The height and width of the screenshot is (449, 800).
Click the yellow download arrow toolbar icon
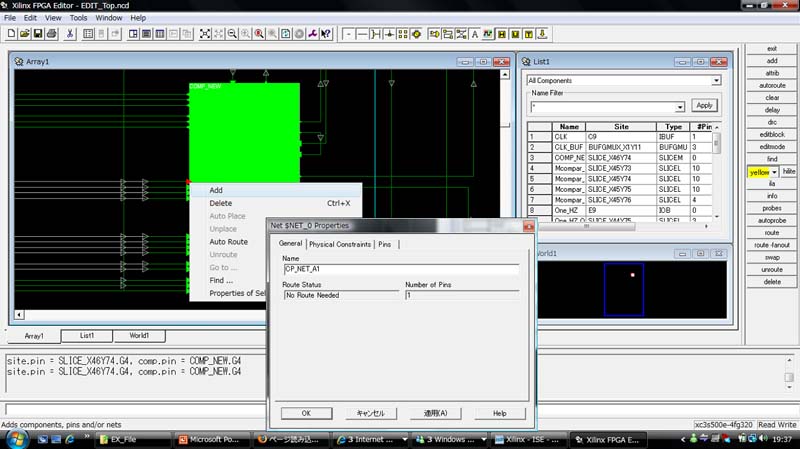click(x=542, y=34)
